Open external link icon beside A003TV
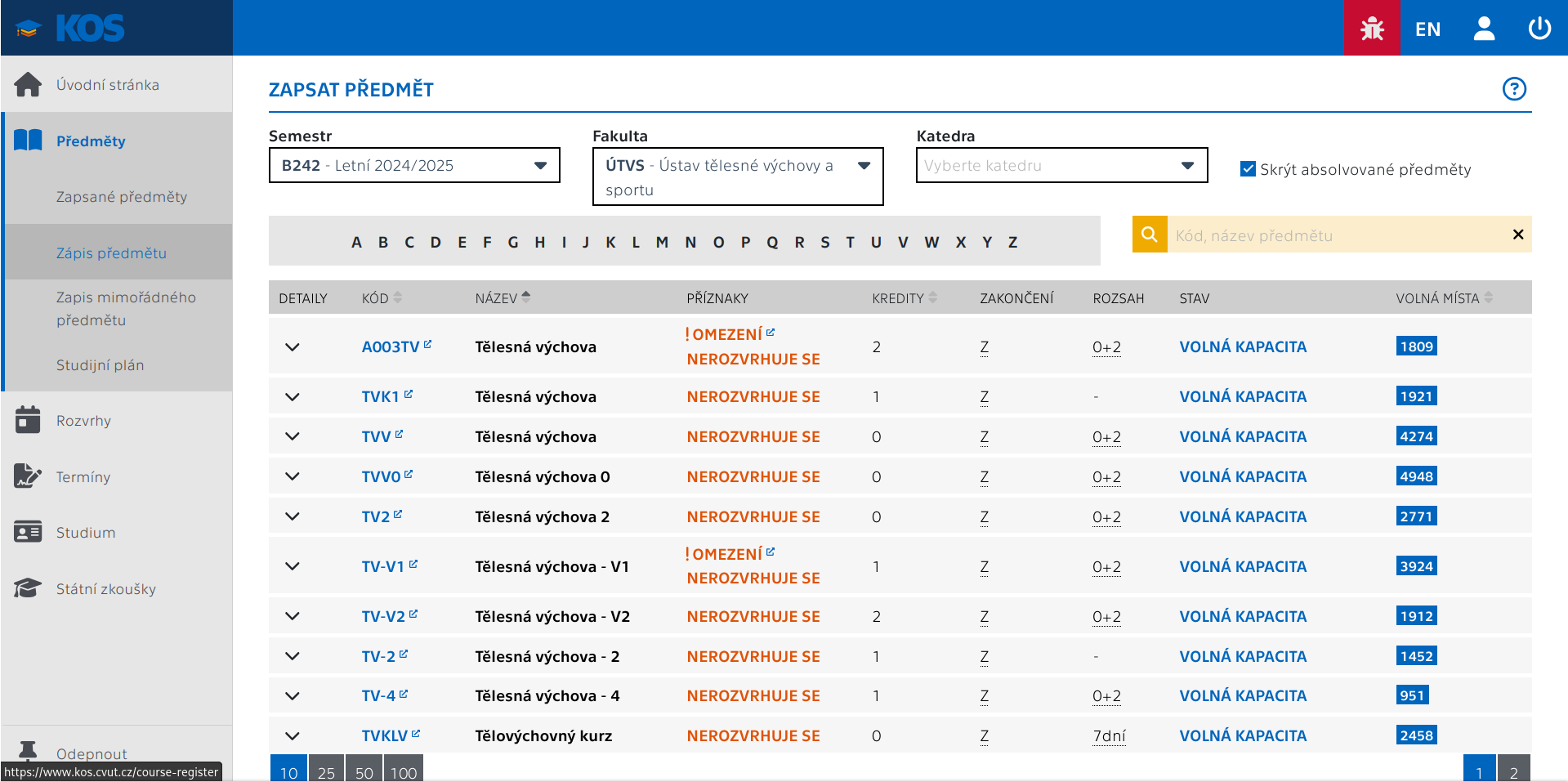This screenshot has width=1568, height=782. pyautogui.click(x=427, y=344)
